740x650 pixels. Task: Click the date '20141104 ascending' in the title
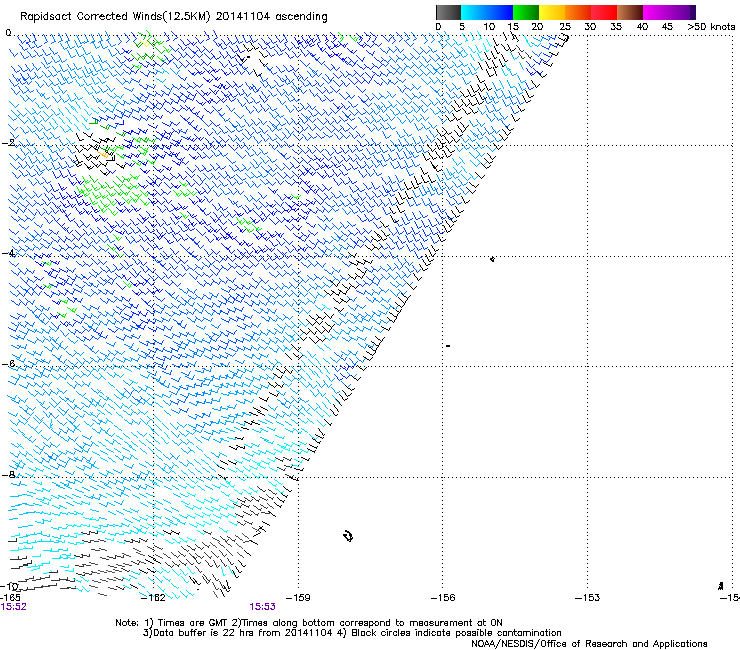point(271,17)
